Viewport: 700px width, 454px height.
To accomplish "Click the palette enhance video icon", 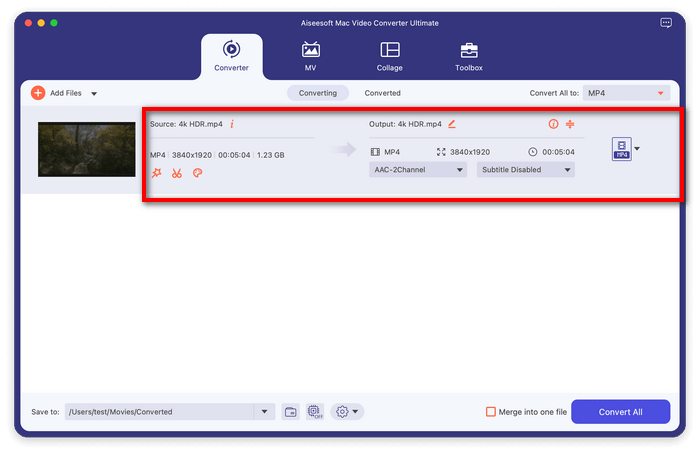I will 197,173.
